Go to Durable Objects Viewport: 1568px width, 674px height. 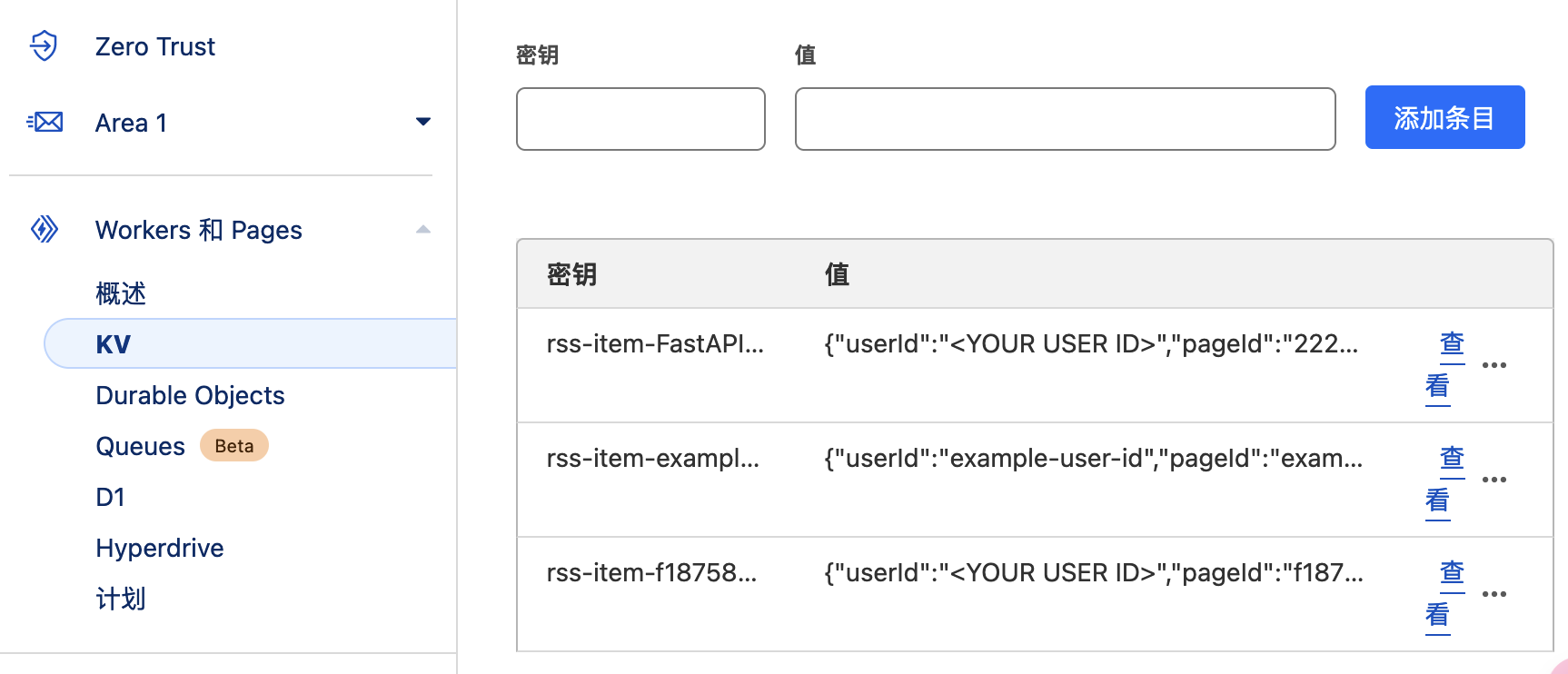click(190, 395)
